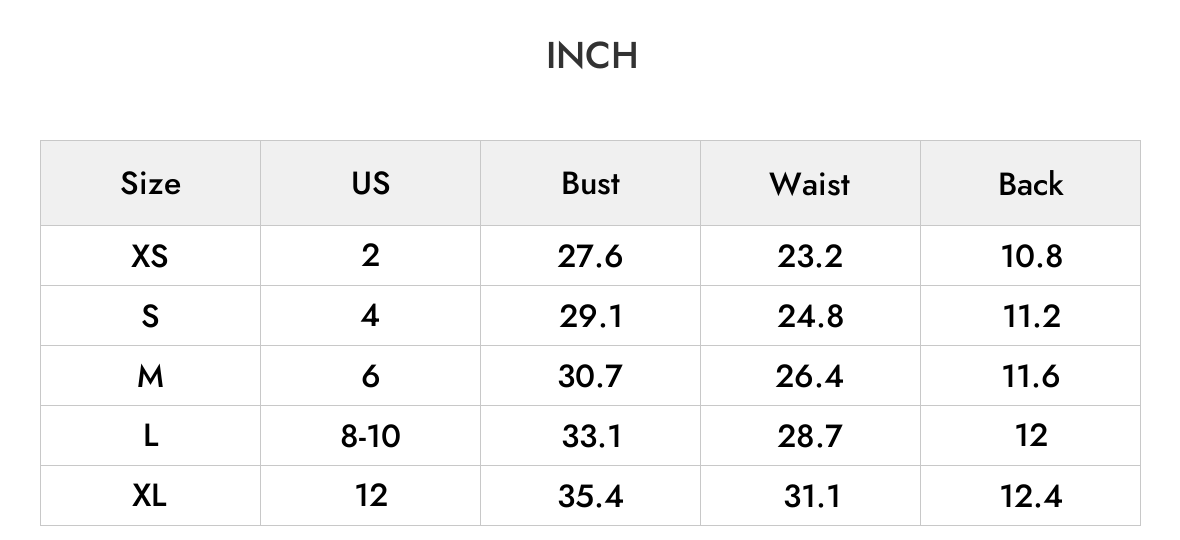This screenshot has width=1180, height=540.
Task: Select the Back column header
Action: click(x=1030, y=184)
